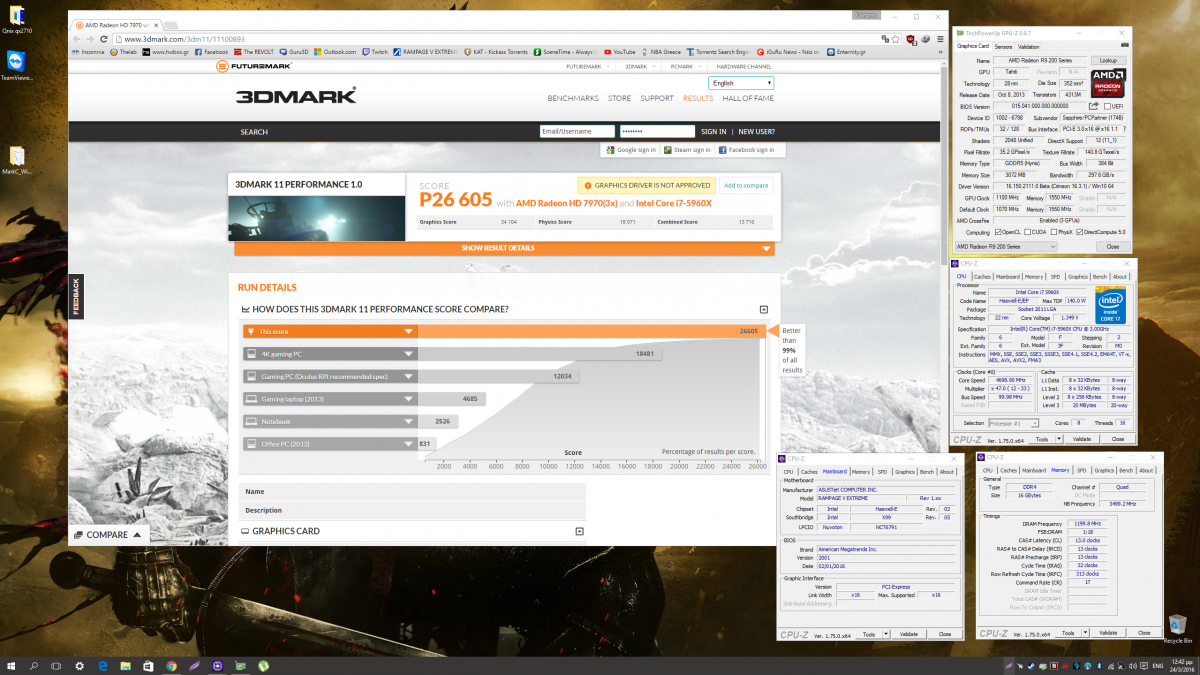
Task: Sign in with Facebook
Action: [x=745, y=150]
